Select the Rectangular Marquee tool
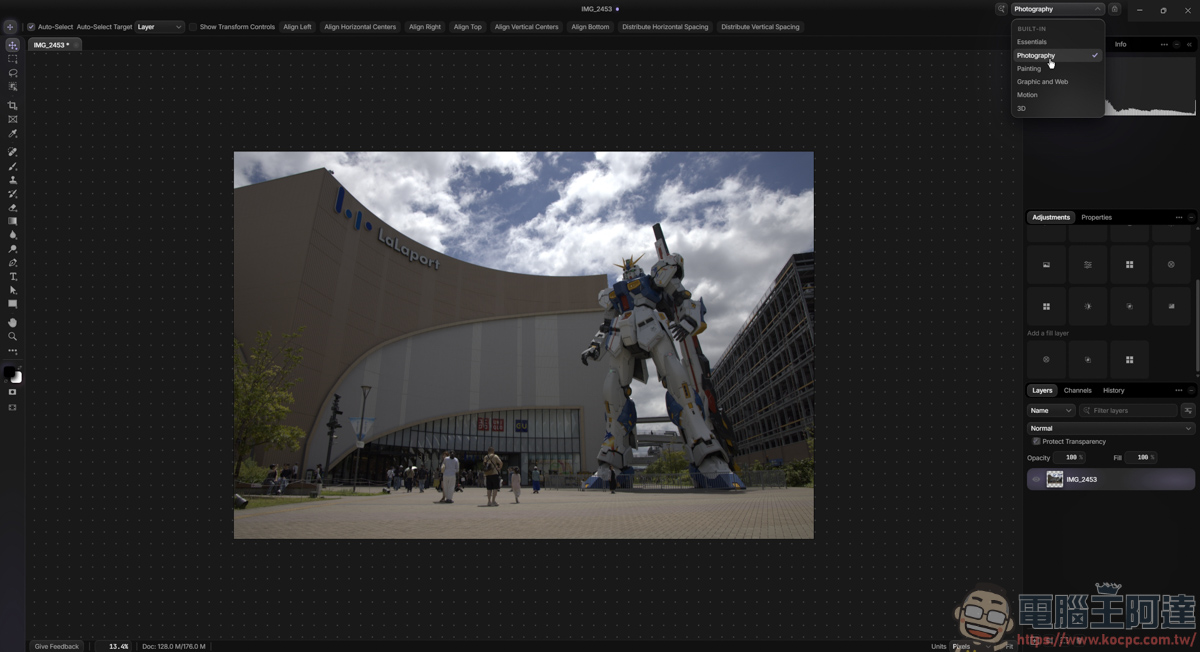This screenshot has width=1200, height=652. (x=13, y=59)
